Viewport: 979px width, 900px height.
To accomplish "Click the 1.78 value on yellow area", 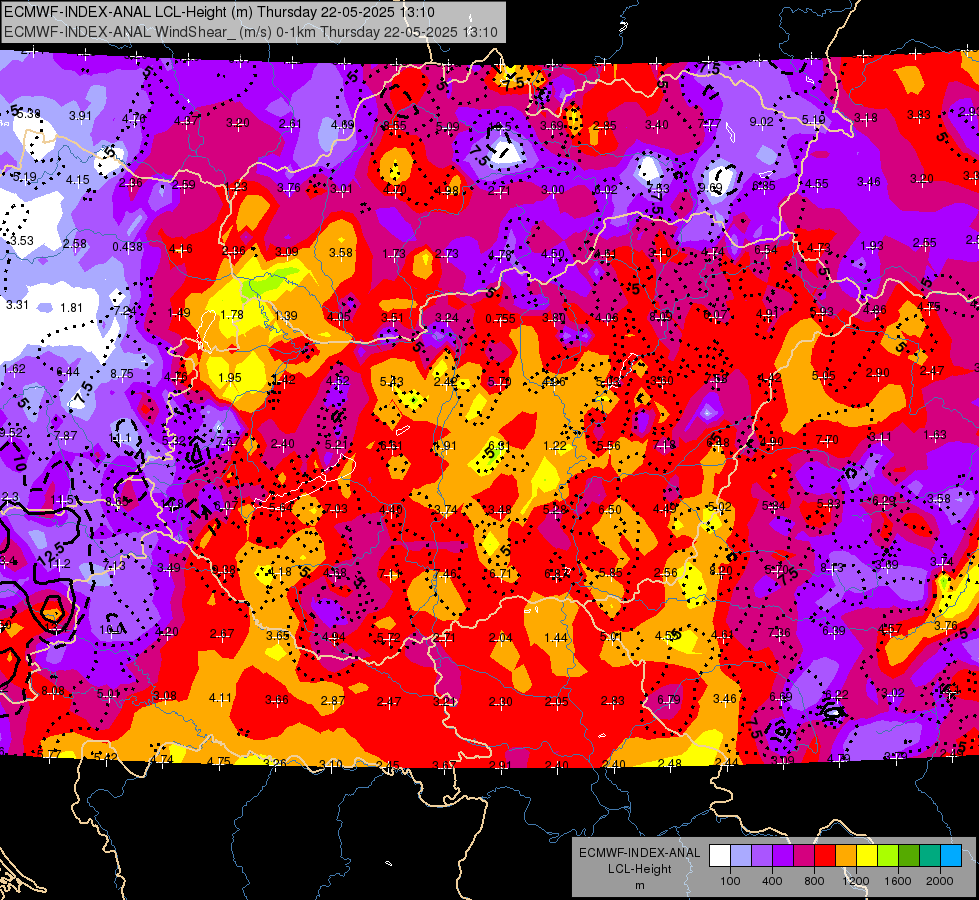I will pos(232,315).
